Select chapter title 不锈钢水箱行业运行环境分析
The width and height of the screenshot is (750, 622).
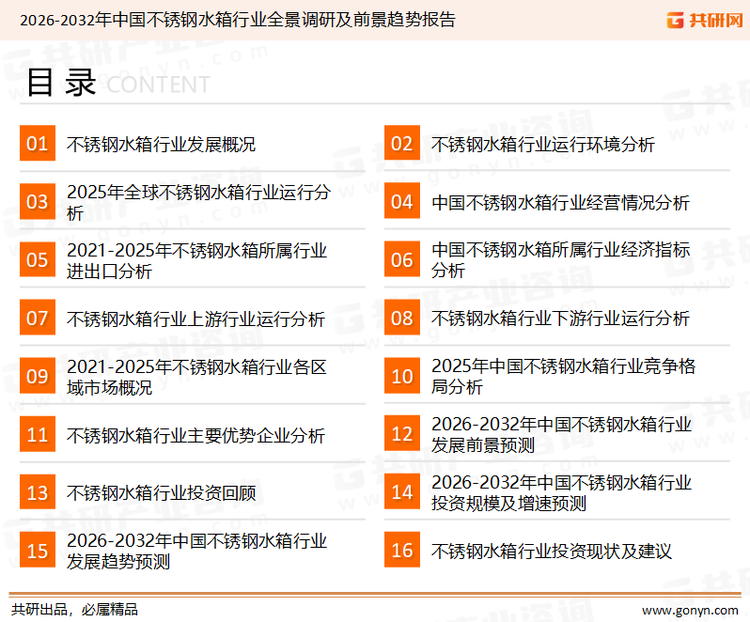(x=542, y=144)
